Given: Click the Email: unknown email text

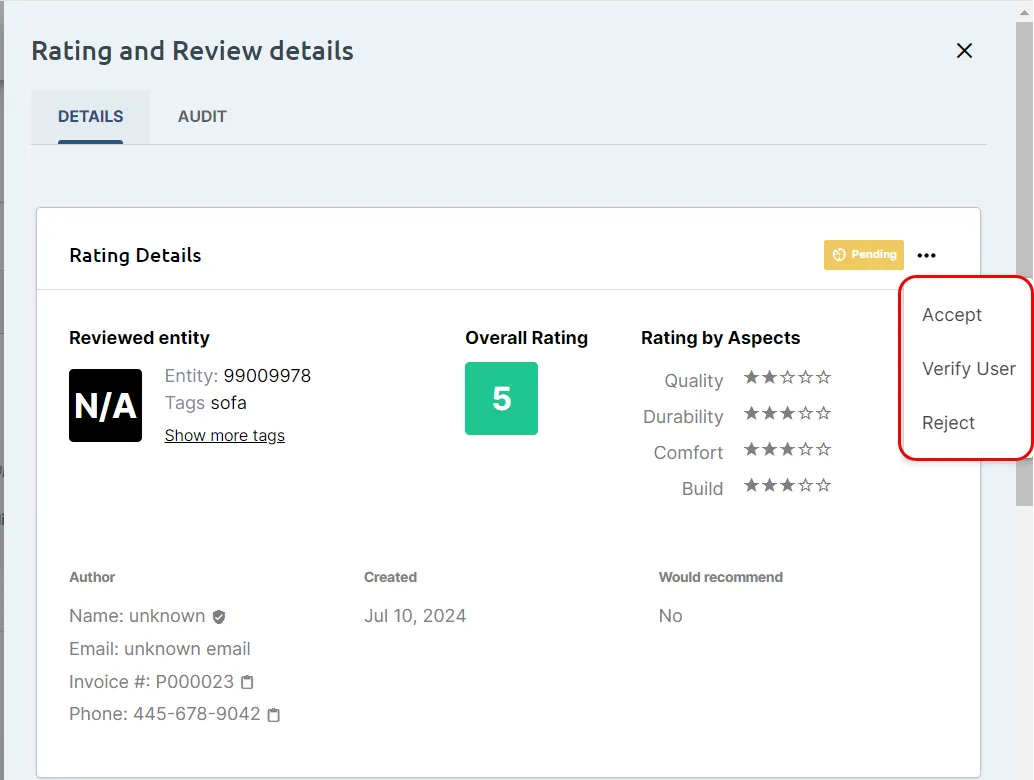Looking at the screenshot, I should [x=160, y=649].
